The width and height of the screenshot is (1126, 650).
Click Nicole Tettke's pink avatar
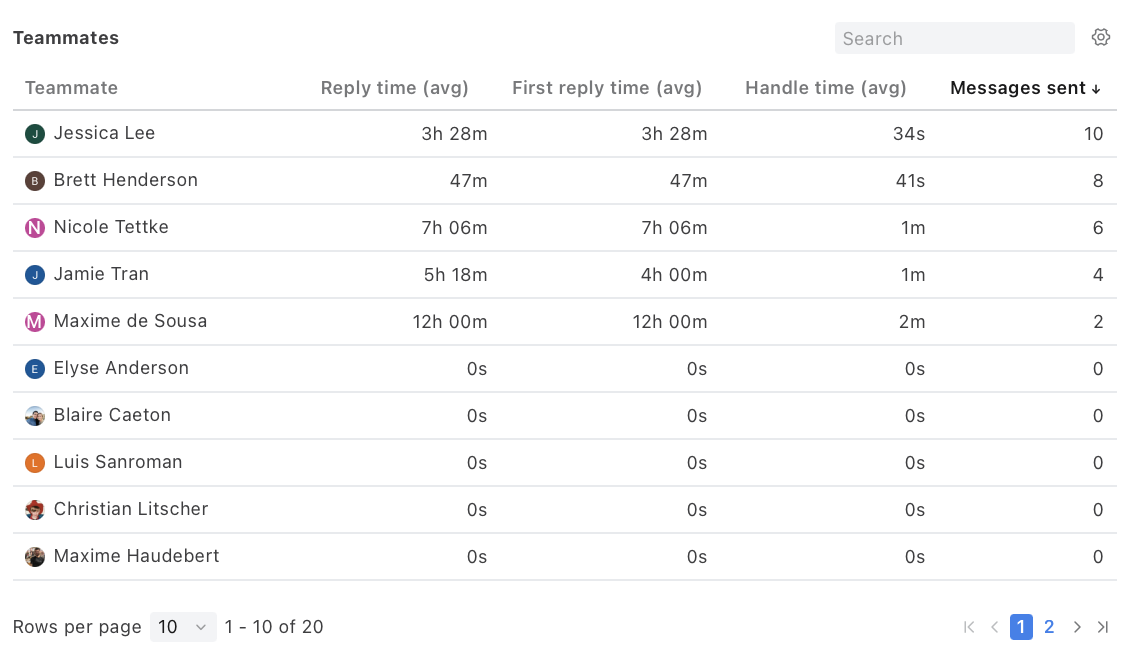[34, 228]
